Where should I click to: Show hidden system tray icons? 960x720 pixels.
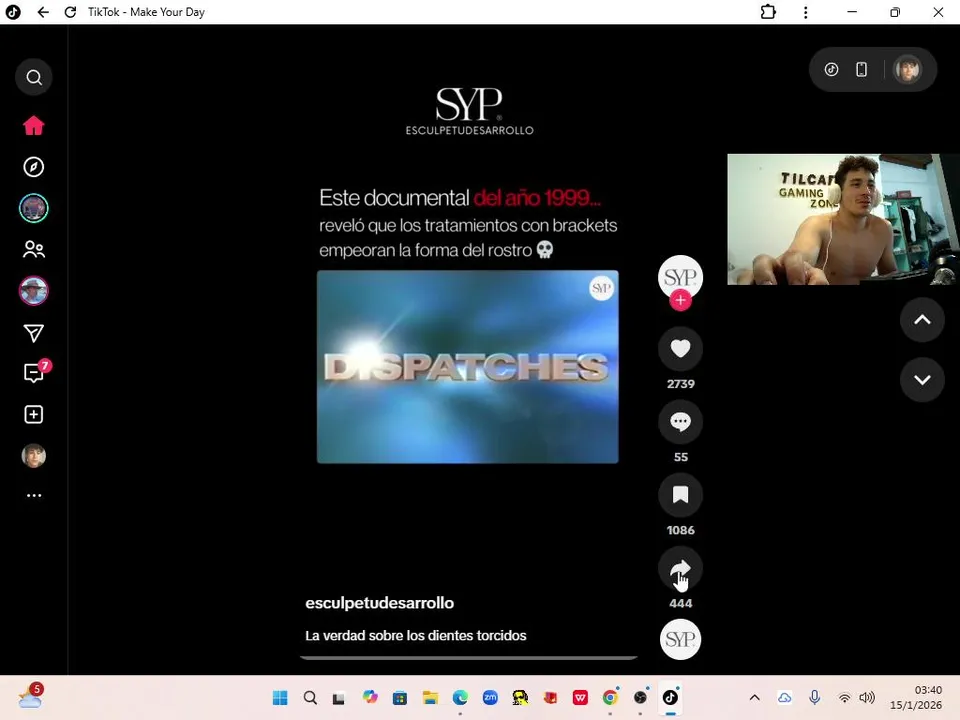[x=754, y=697]
